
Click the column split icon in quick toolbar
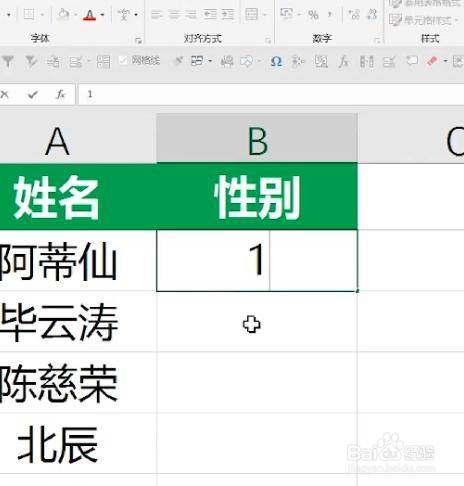(x=366, y=62)
